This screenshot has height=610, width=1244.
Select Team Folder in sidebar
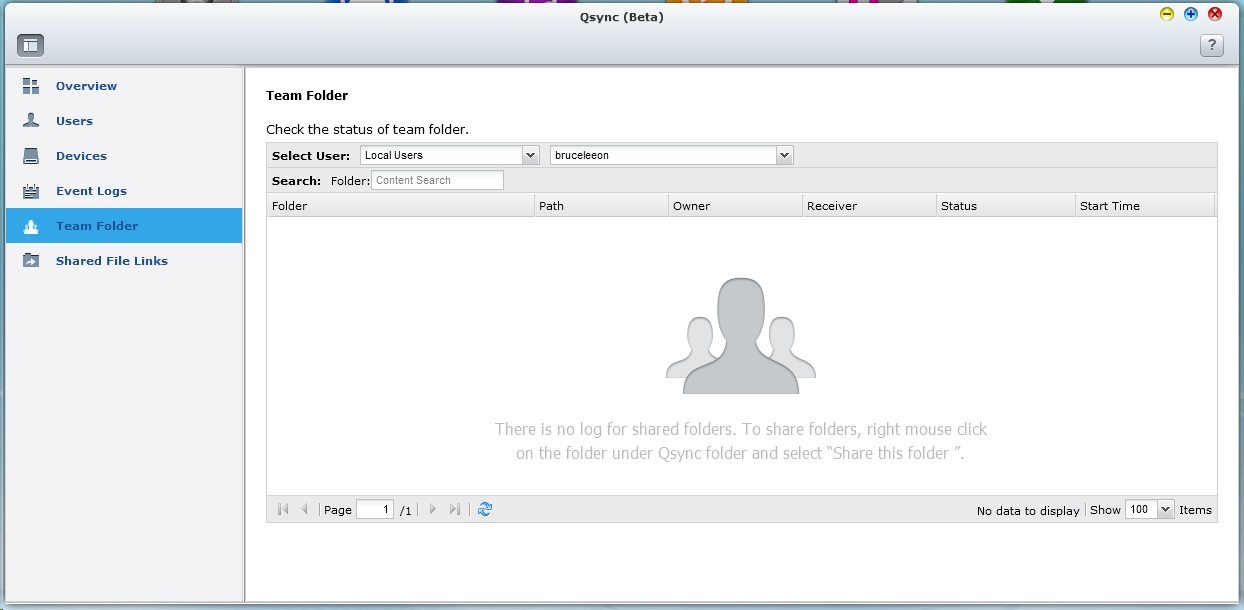tap(124, 226)
